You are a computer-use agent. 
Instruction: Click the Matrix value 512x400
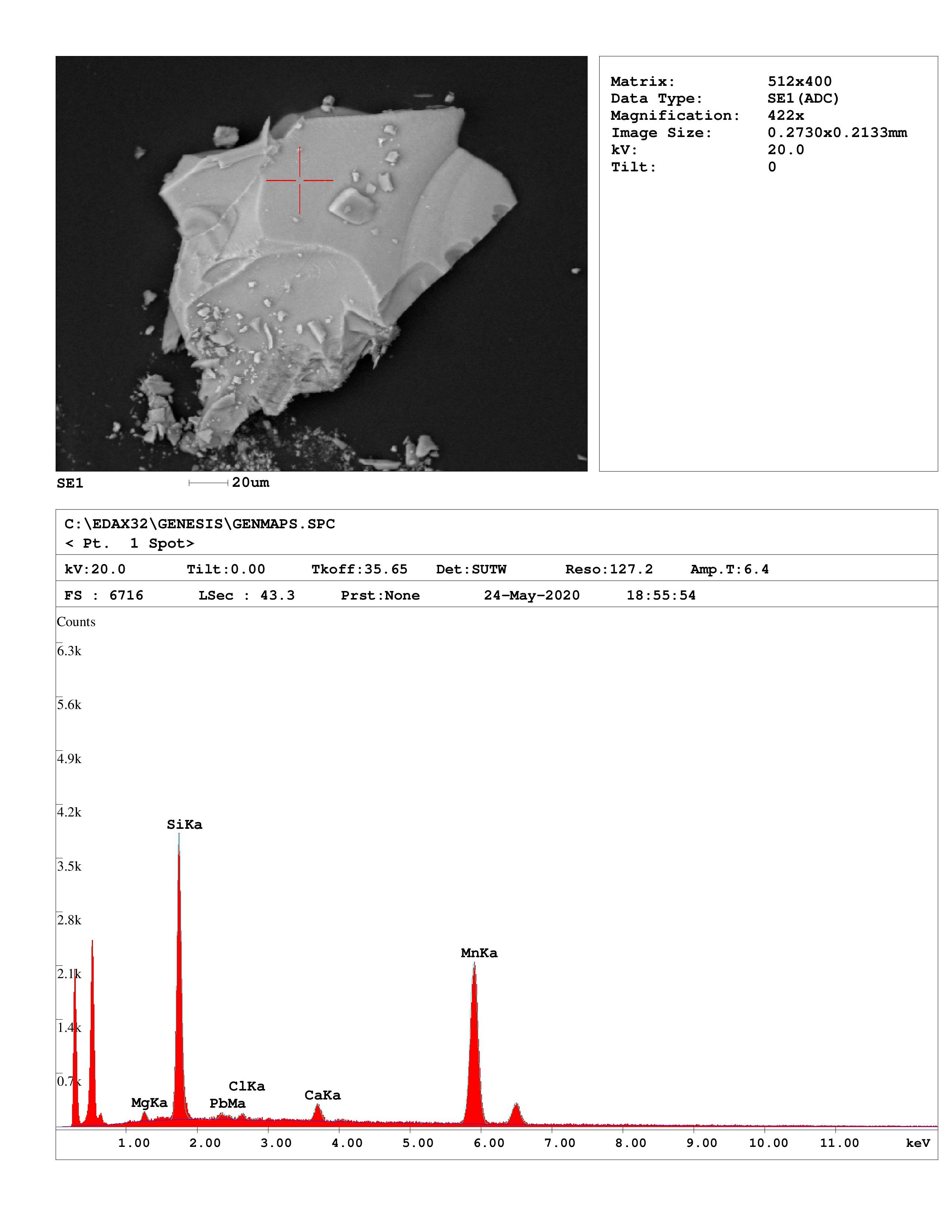coord(799,81)
